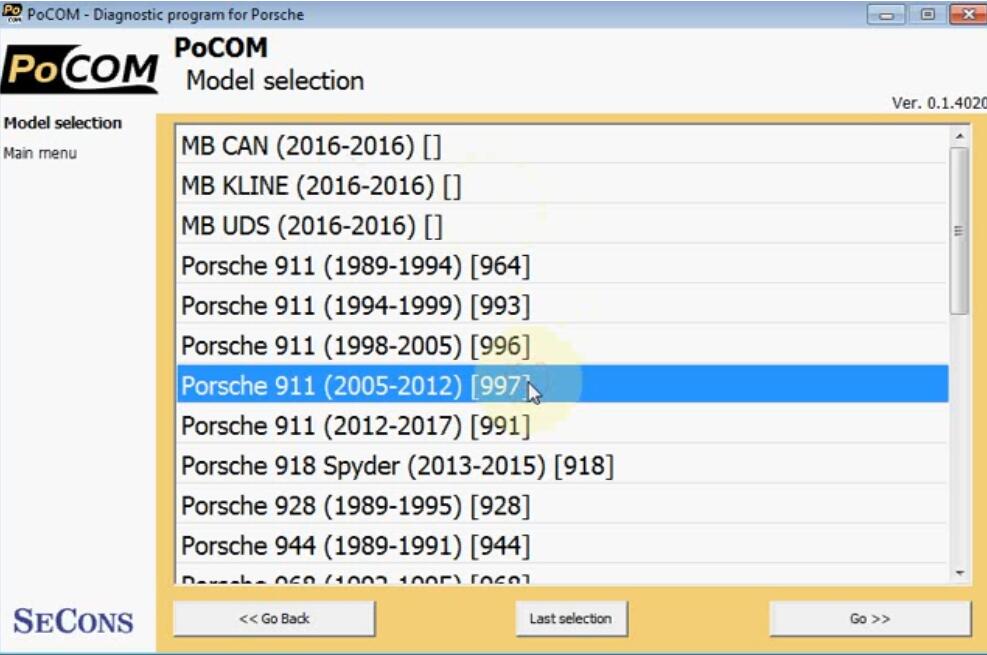Image resolution: width=987 pixels, height=655 pixels.
Task: Click the << Go Back button
Action: [274, 619]
